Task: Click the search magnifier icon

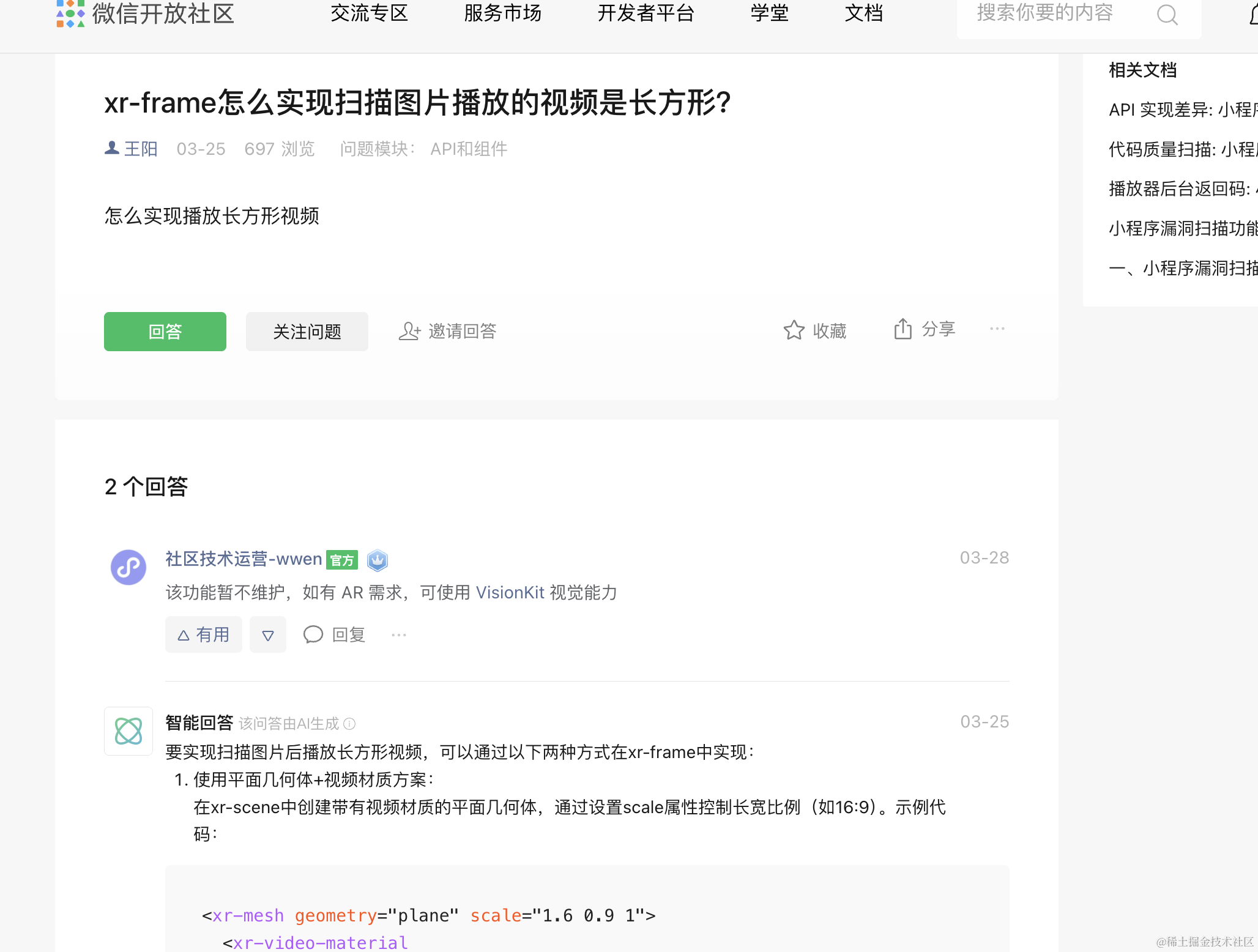Action: (1167, 15)
